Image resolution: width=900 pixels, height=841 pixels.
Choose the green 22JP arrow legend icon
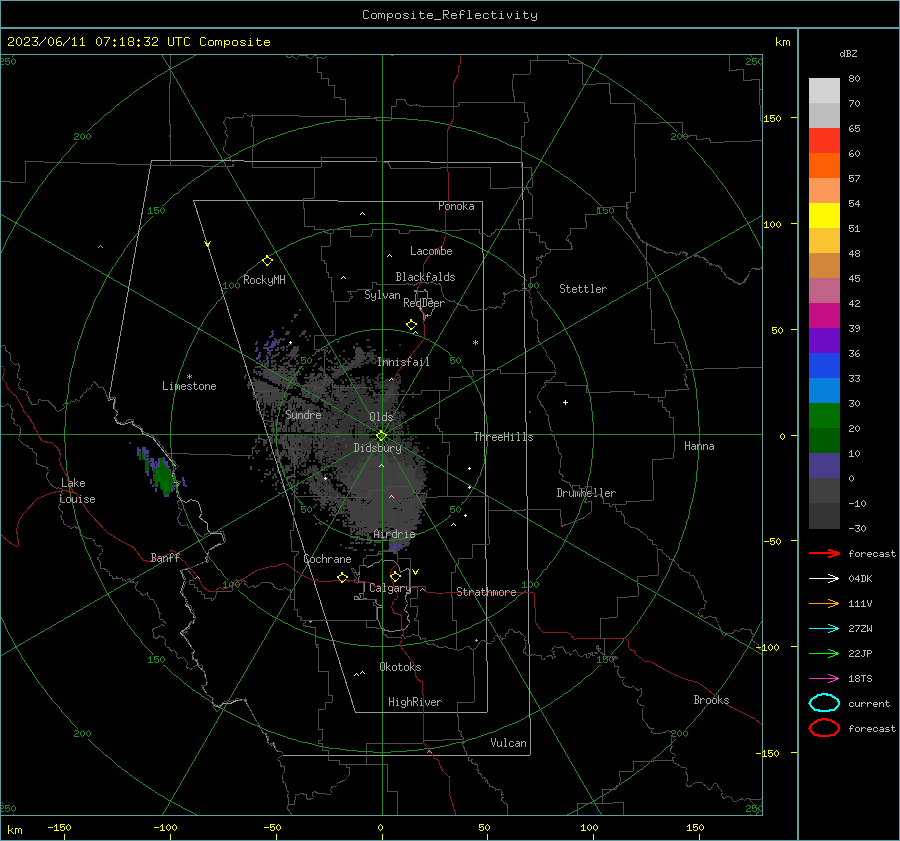coord(824,653)
